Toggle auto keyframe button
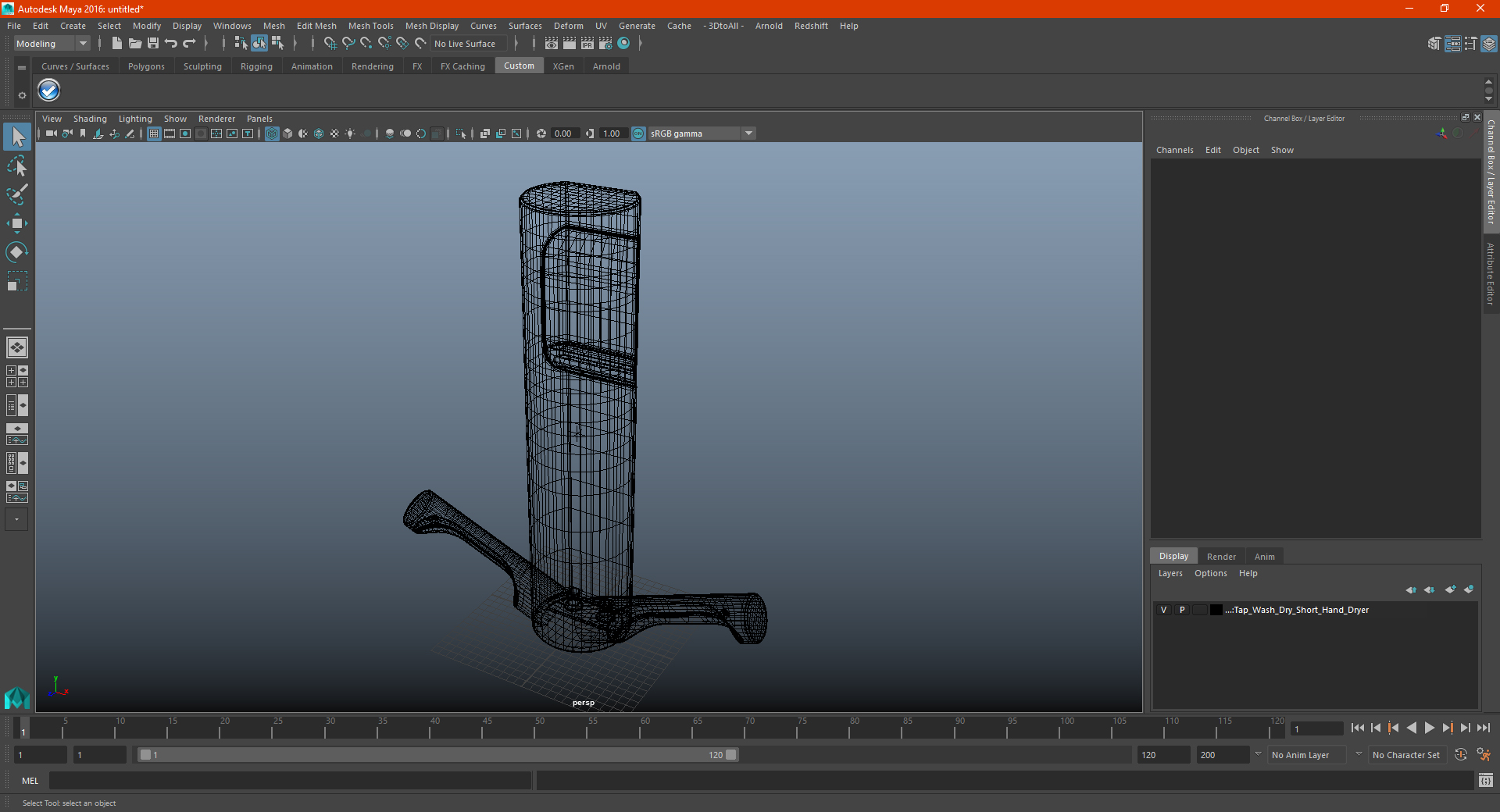Screen dimensions: 1500x812 (x=1461, y=755)
